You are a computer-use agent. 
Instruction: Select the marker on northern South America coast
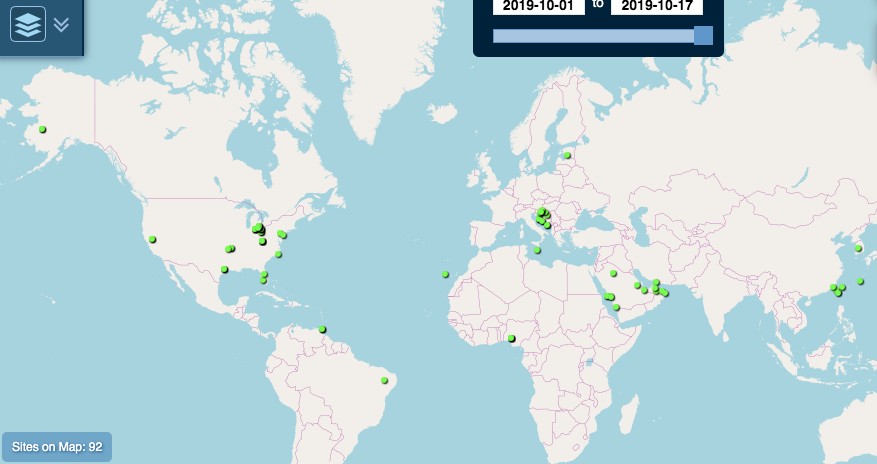pyautogui.click(x=322, y=329)
